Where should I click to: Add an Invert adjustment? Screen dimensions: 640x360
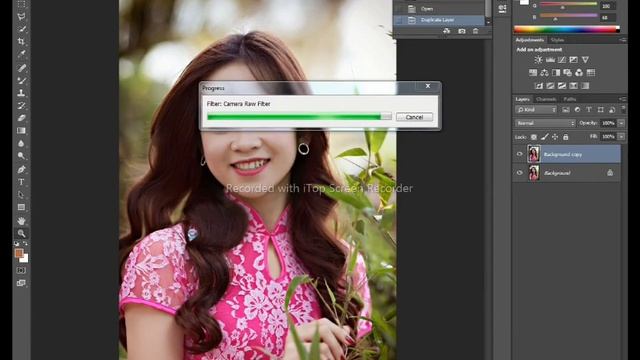click(x=539, y=86)
